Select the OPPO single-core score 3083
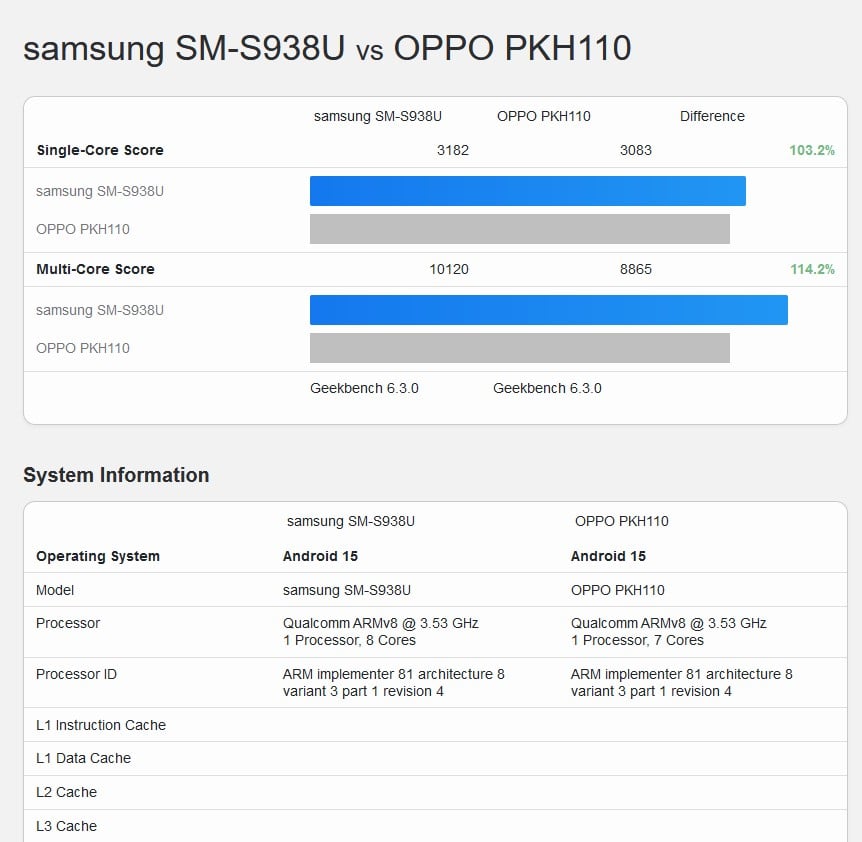This screenshot has height=842, width=862. point(635,150)
